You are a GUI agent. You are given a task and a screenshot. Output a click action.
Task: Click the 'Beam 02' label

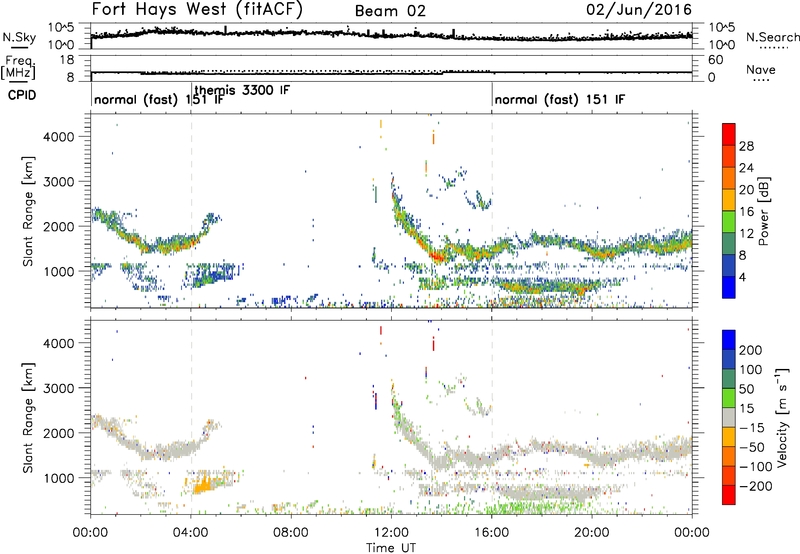[390, 11]
